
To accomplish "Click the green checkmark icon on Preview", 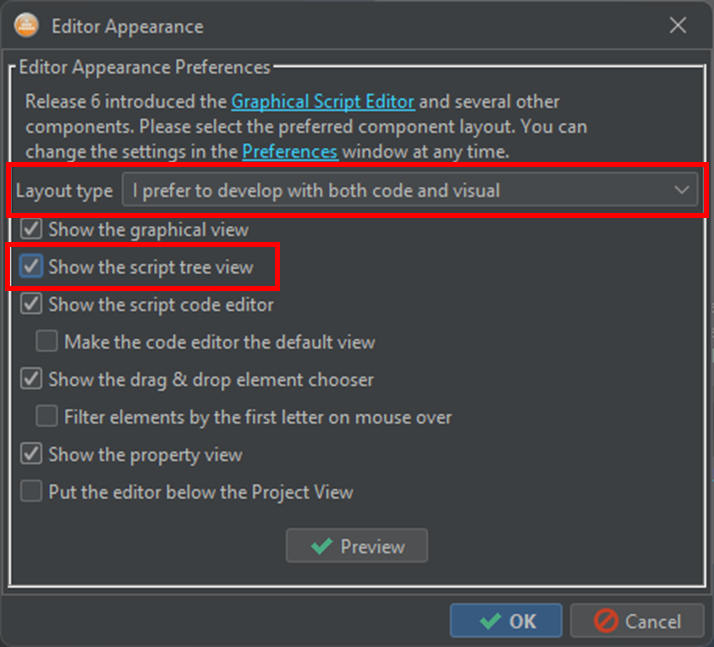I will click(x=322, y=547).
